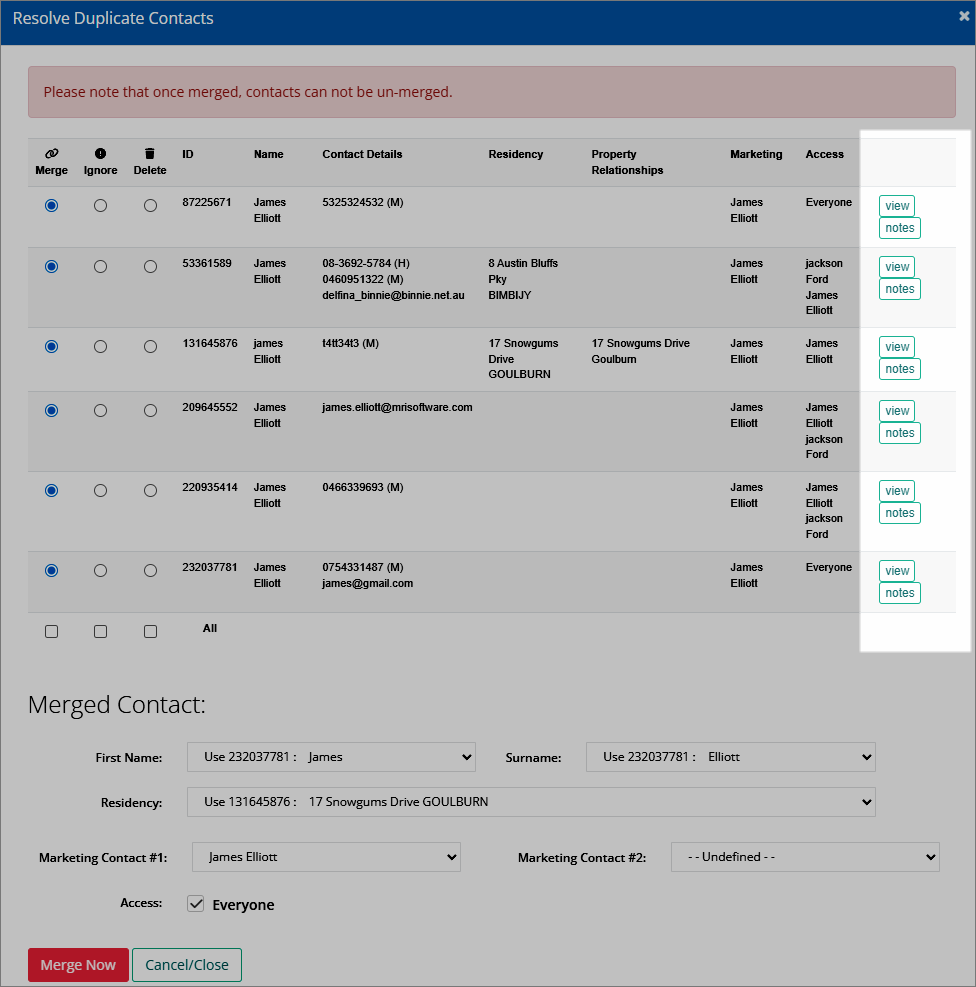Open the Surname dropdown
The image size is (976, 987).
(x=731, y=757)
